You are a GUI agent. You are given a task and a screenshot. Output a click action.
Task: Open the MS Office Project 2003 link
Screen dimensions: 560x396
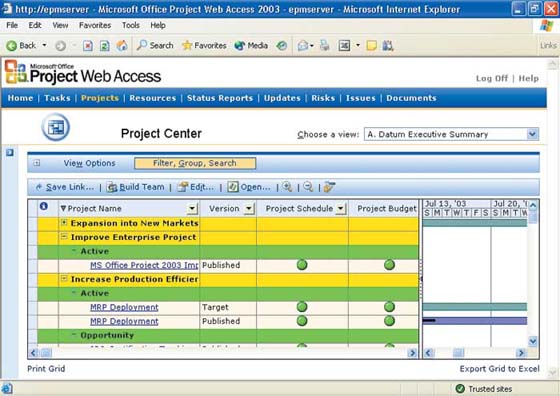[x=144, y=265]
